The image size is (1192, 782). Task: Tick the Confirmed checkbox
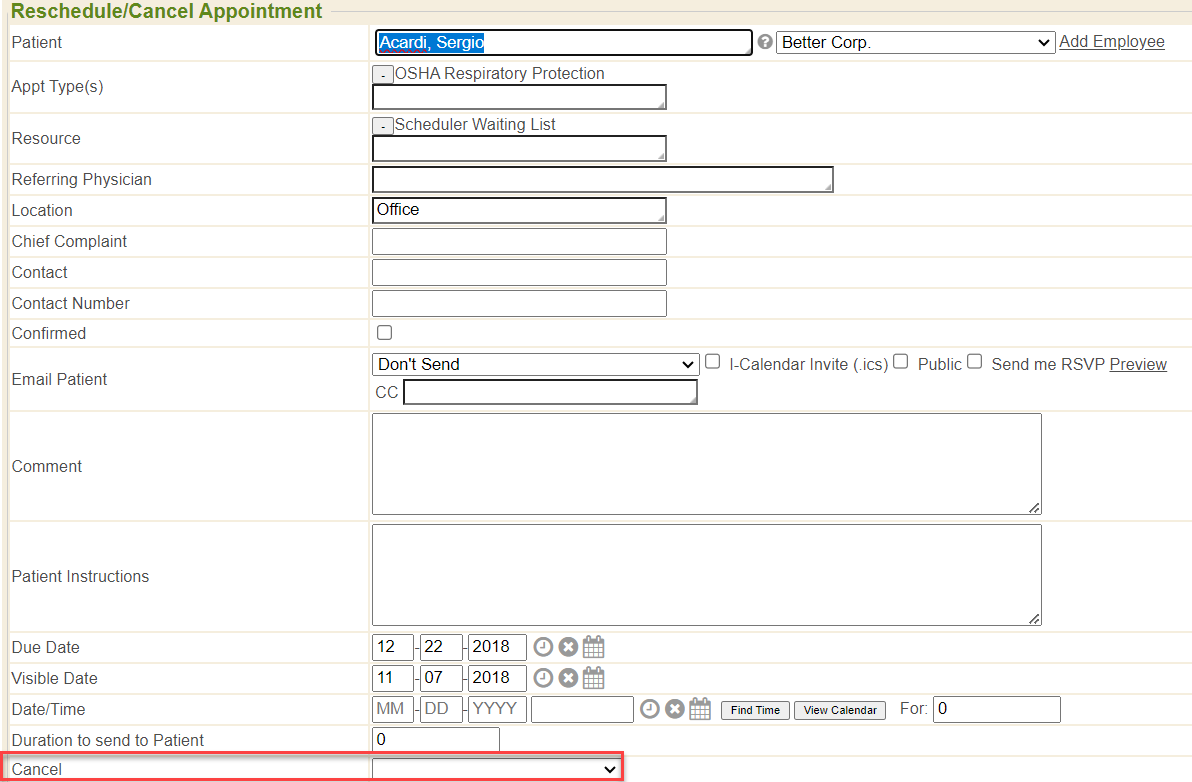click(384, 333)
